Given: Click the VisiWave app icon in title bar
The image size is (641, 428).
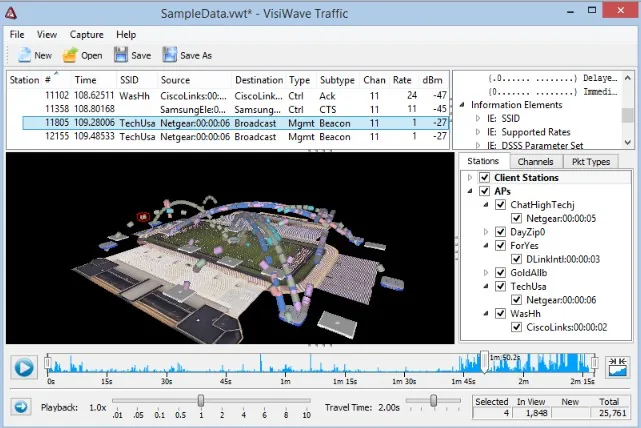Looking at the screenshot, I should coord(11,13).
